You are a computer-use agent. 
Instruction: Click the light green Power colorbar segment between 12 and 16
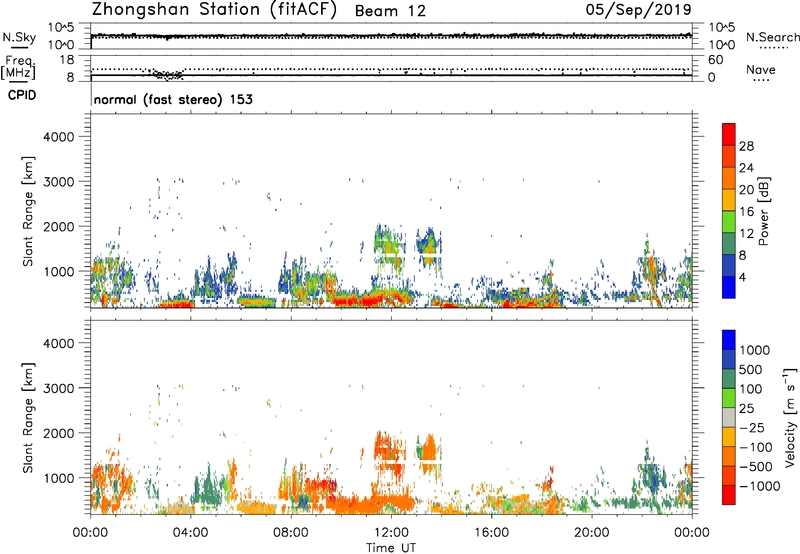pos(729,221)
